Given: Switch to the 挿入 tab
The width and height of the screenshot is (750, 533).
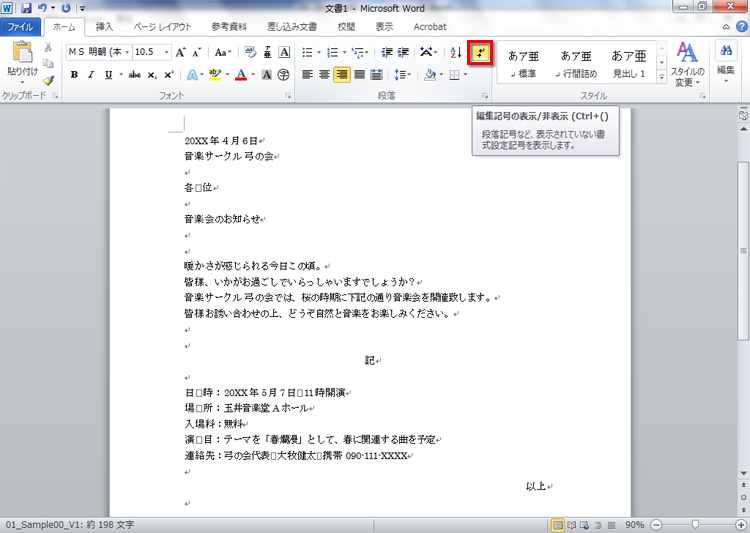Looking at the screenshot, I should click(104, 27).
